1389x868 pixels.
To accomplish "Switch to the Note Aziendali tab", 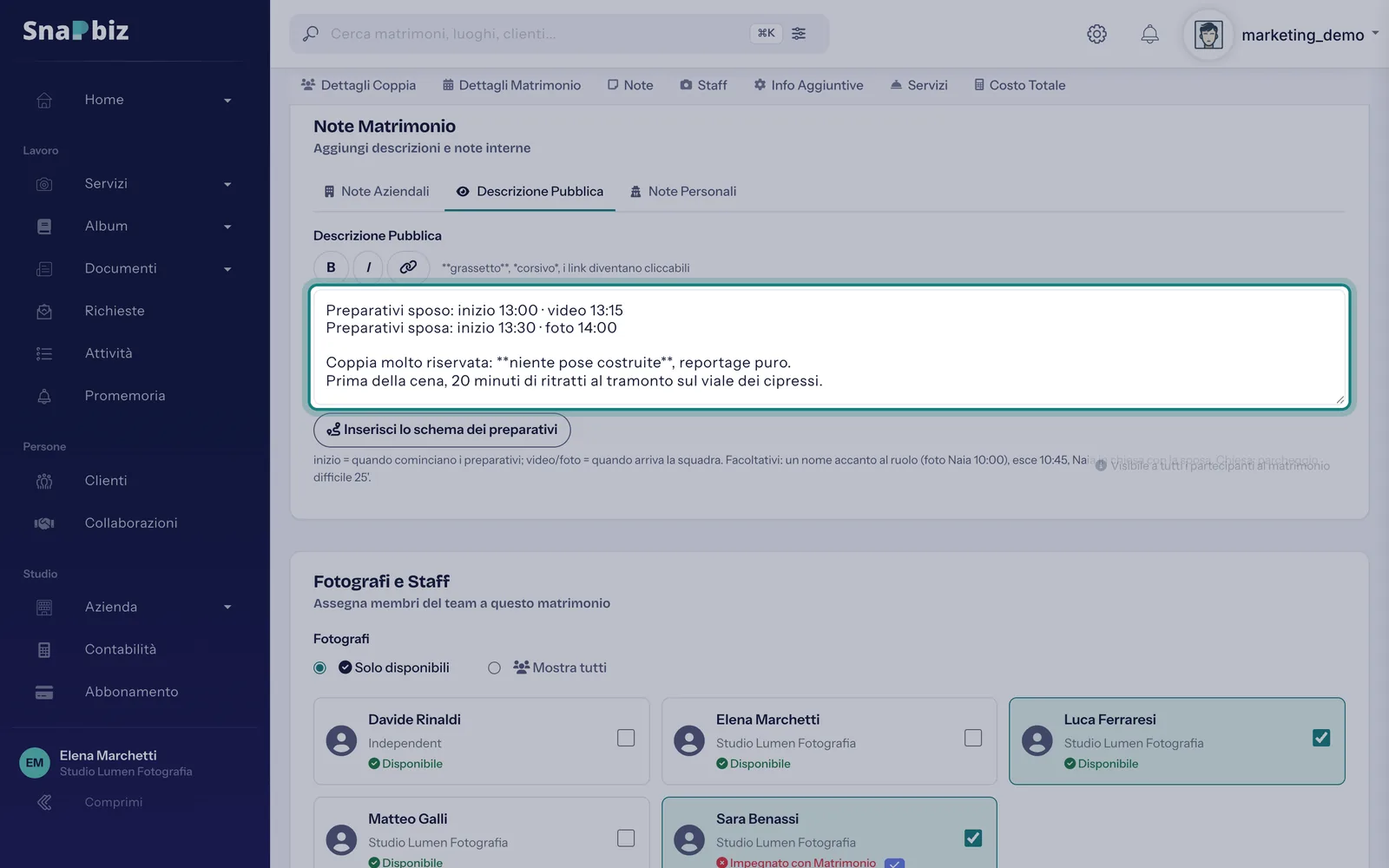I will [x=377, y=192].
